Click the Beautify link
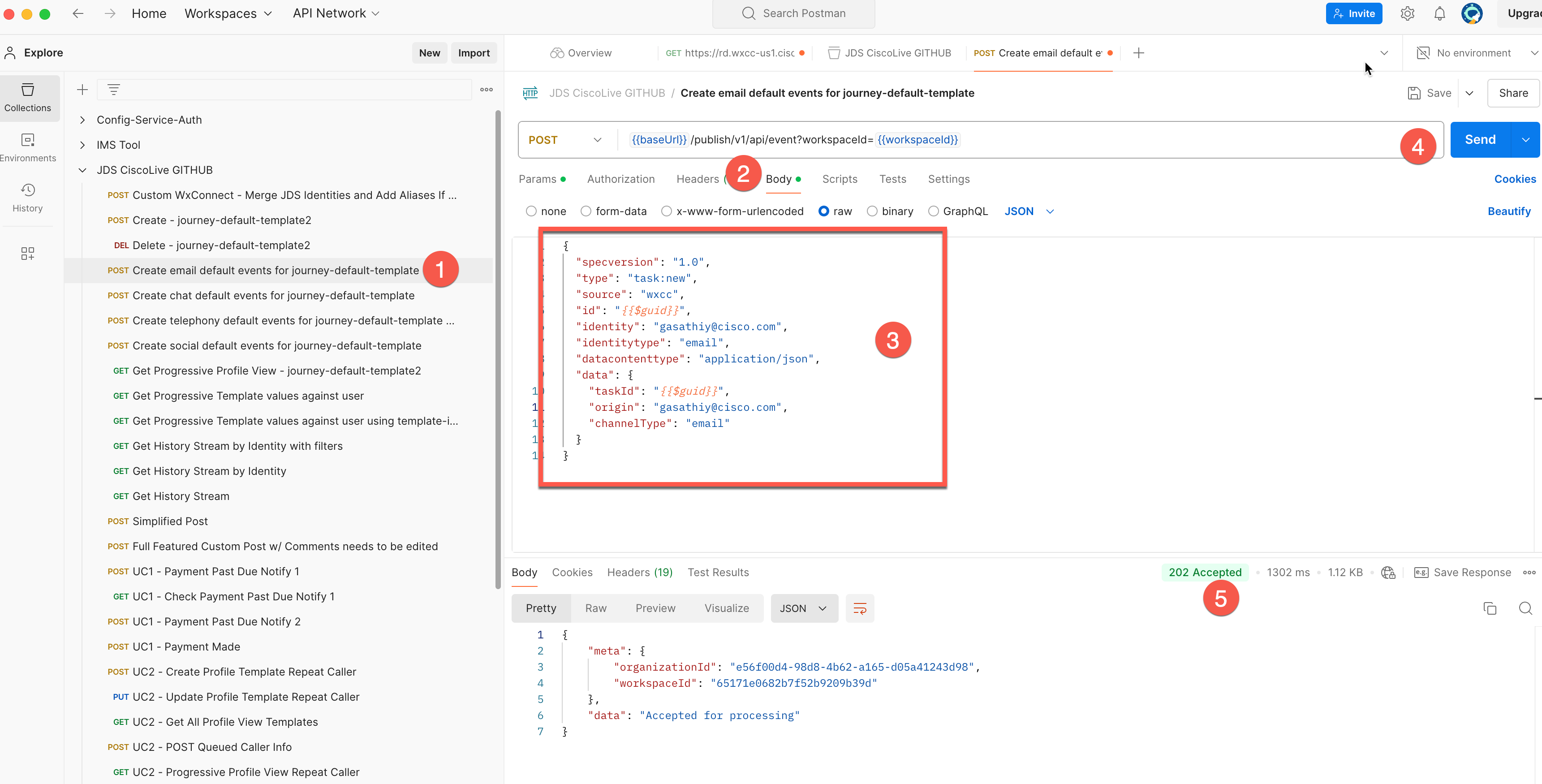The width and height of the screenshot is (1542, 784). pos(1508,211)
